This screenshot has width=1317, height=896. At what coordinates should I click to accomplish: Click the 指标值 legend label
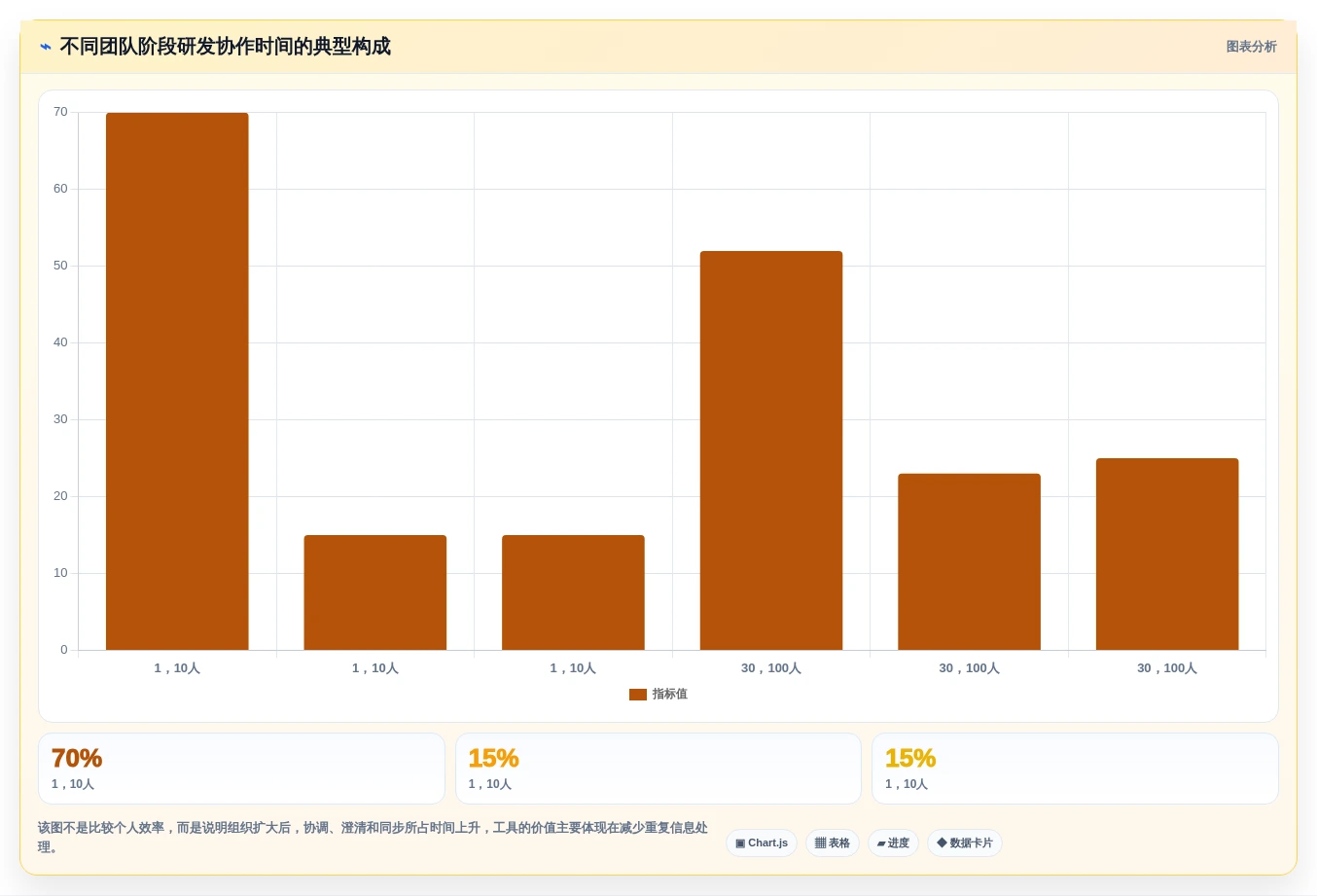(670, 695)
